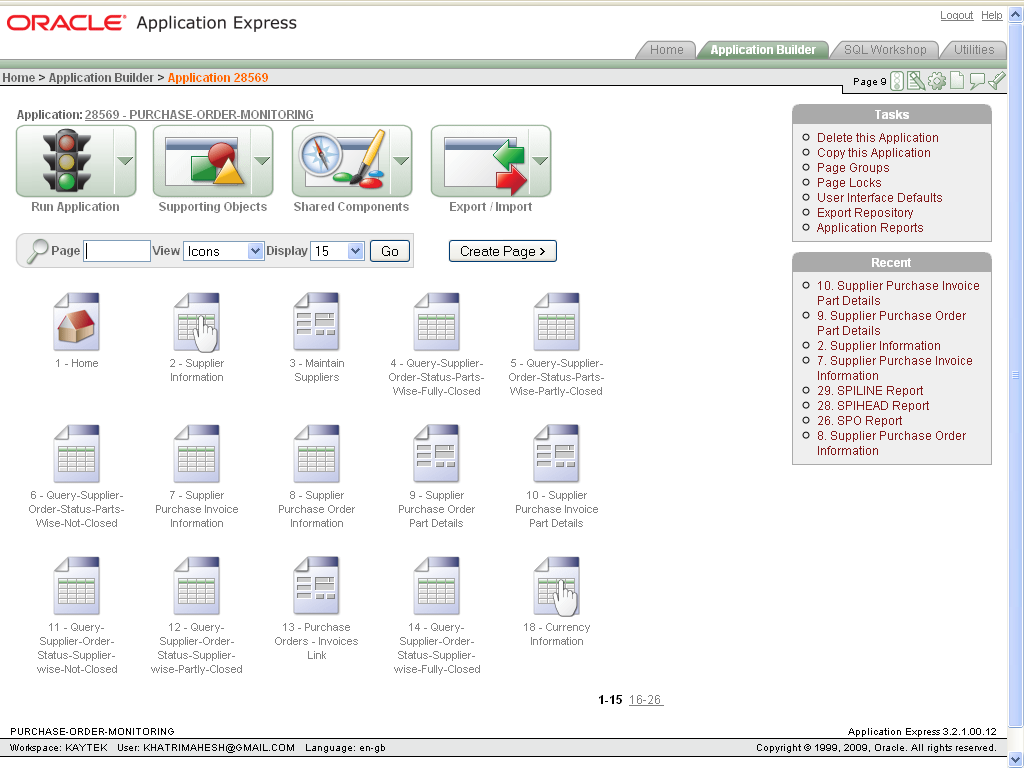Click Home in the breadcrumb
The image size is (1024, 768).
18,77
